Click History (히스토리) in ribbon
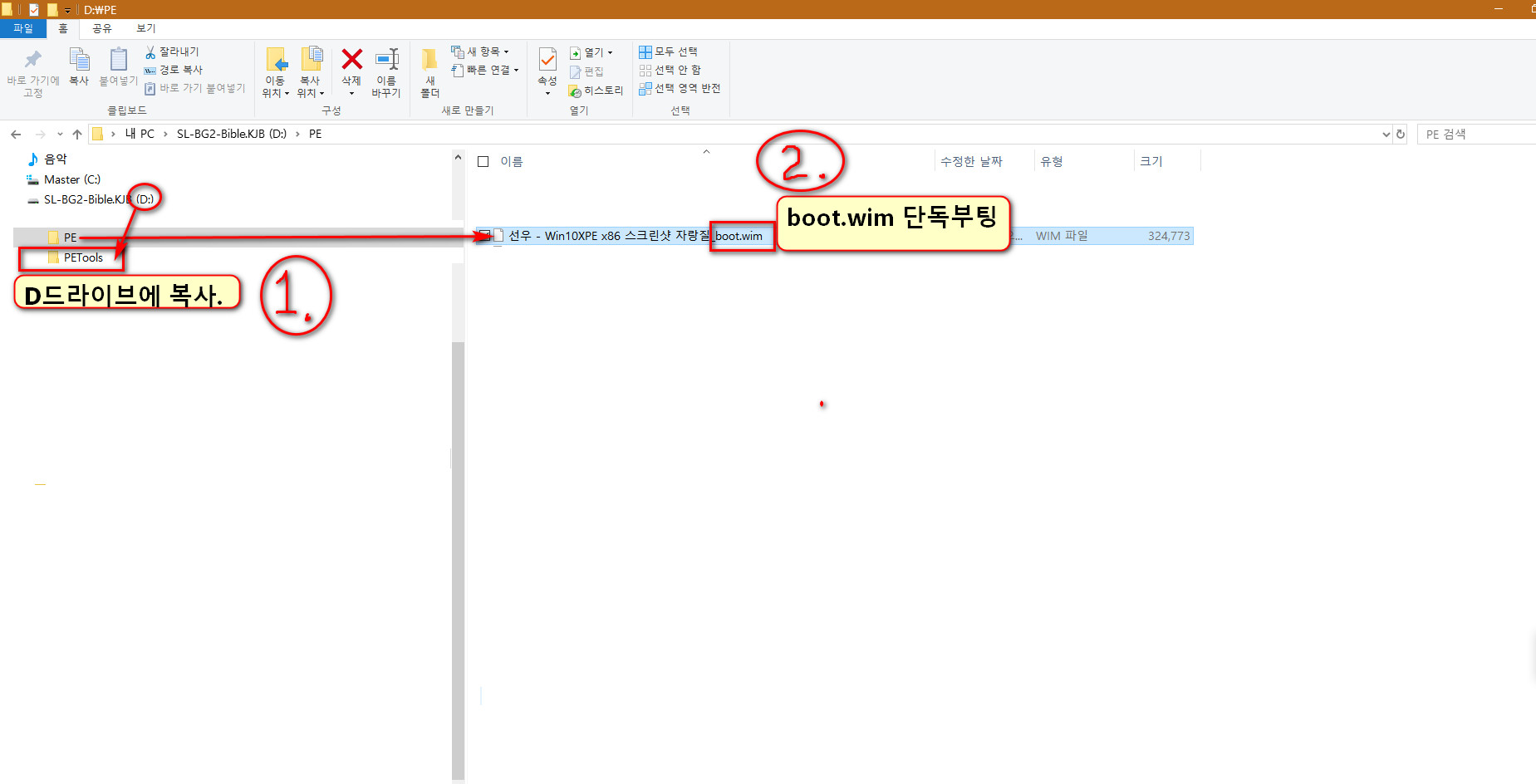This screenshot has height=784, width=1536. coord(596,91)
